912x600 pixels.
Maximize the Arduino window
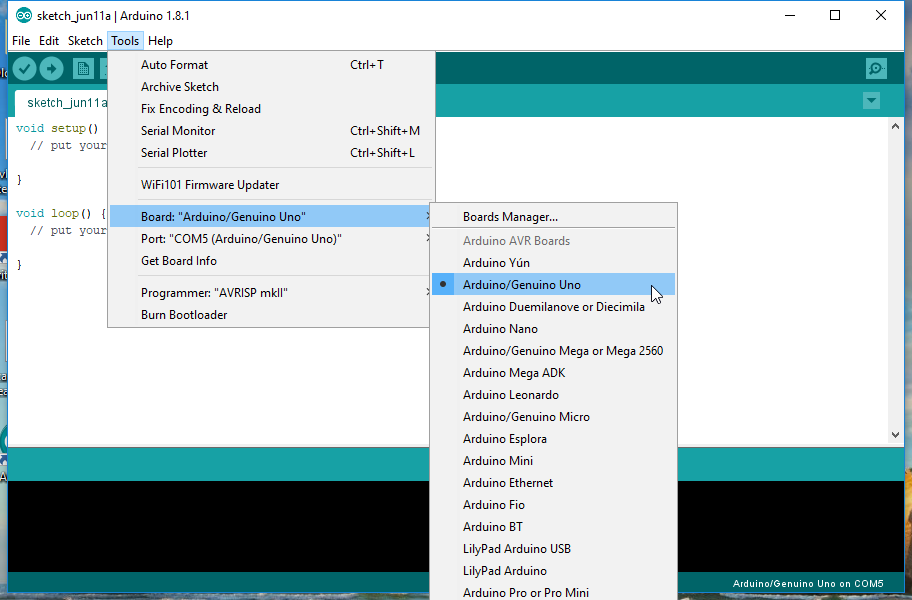835,16
